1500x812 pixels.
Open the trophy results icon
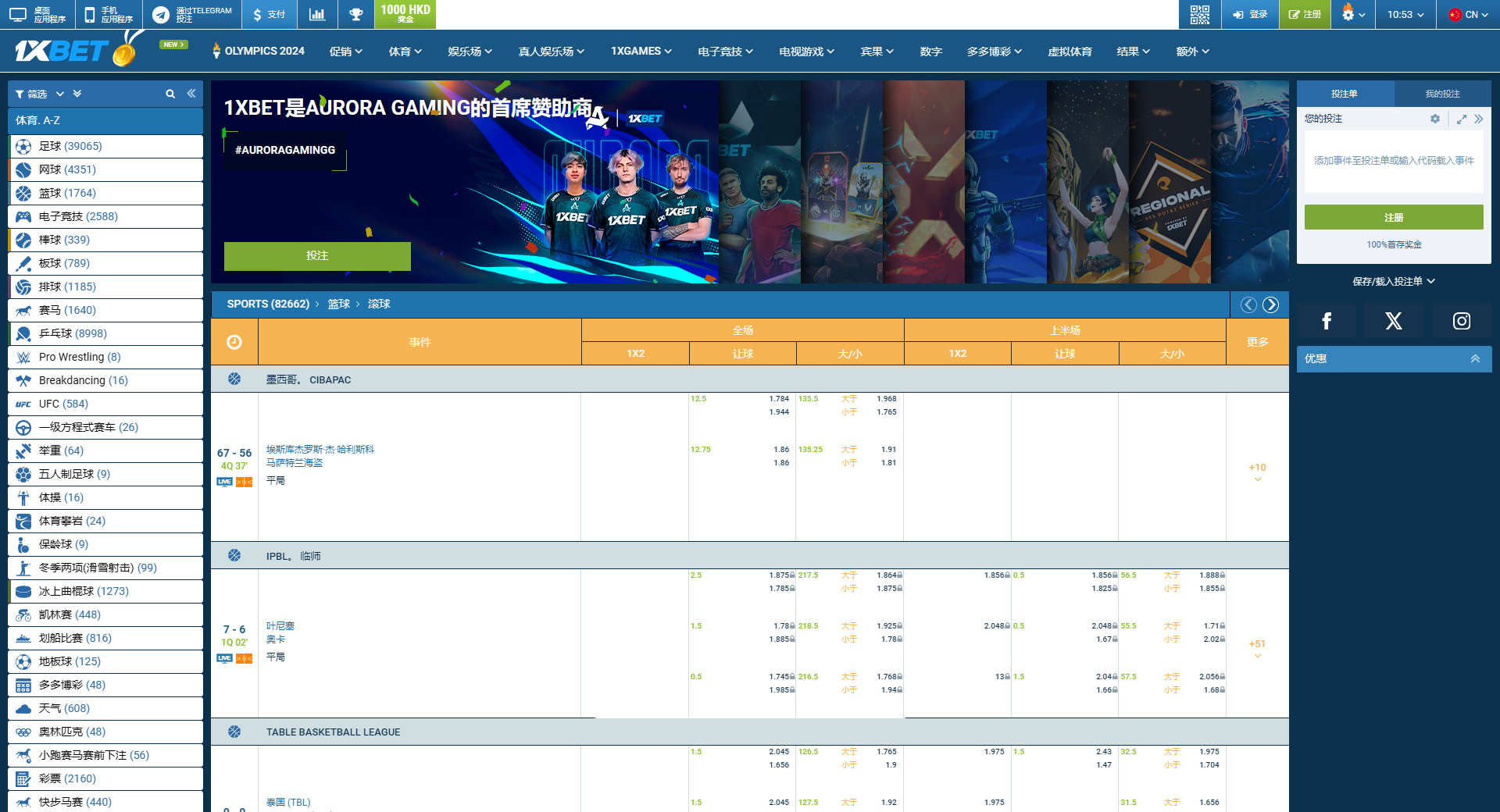pyautogui.click(x=355, y=14)
